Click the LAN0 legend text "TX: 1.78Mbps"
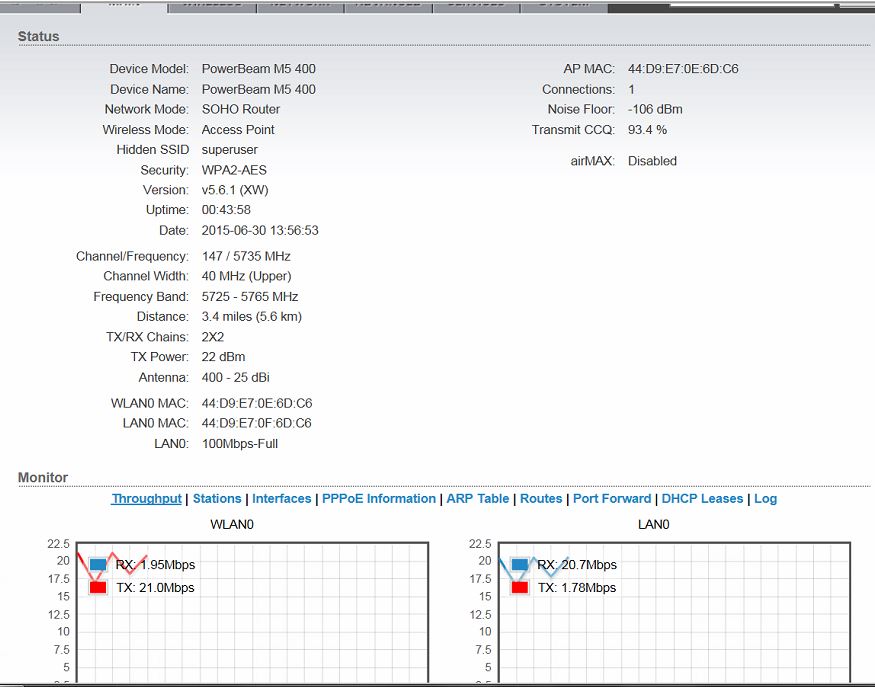The height and width of the screenshot is (687, 875). 577,588
